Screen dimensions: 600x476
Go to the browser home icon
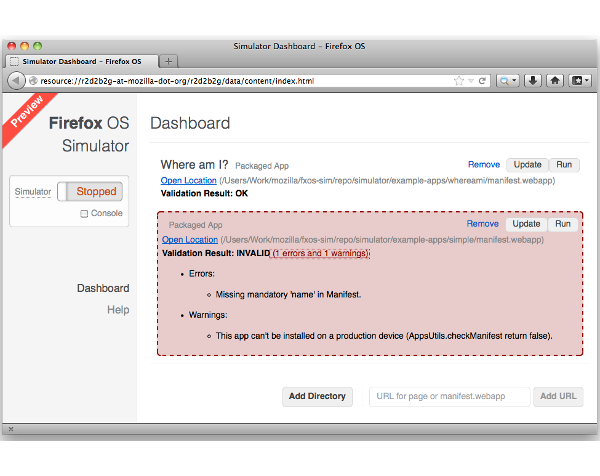click(555, 80)
